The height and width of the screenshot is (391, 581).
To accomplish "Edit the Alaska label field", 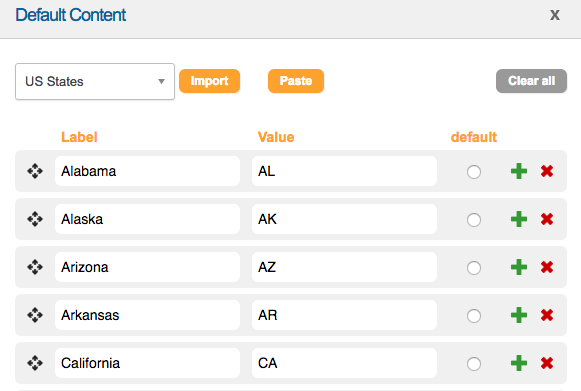I will pos(147,219).
